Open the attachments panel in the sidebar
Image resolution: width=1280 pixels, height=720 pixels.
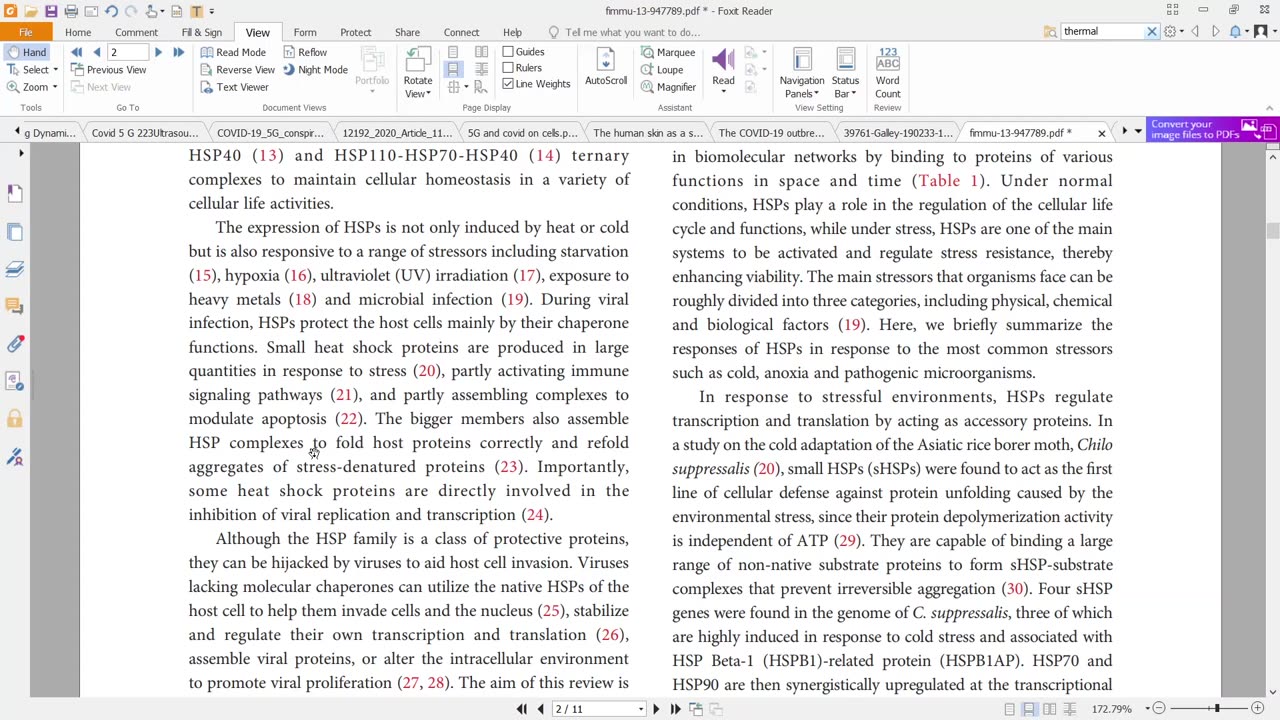pos(15,343)
